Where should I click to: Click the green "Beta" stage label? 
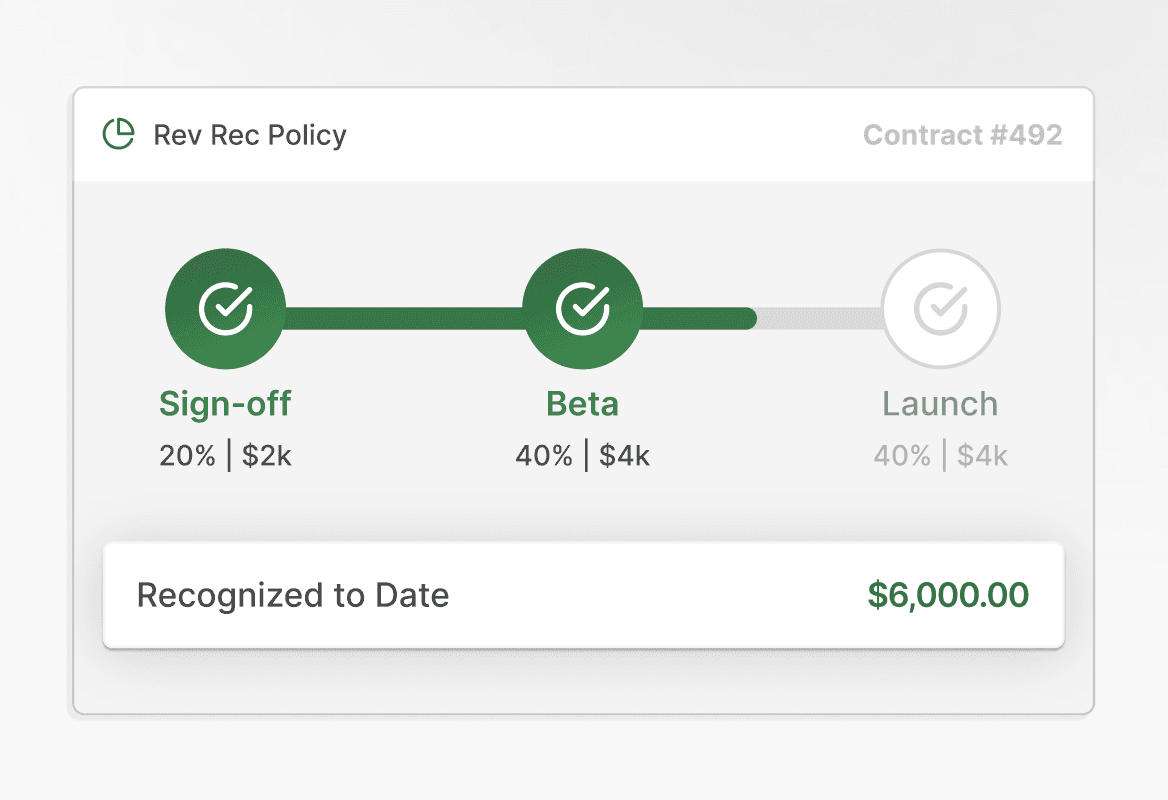pyautogui.click(x=583, y=404)
